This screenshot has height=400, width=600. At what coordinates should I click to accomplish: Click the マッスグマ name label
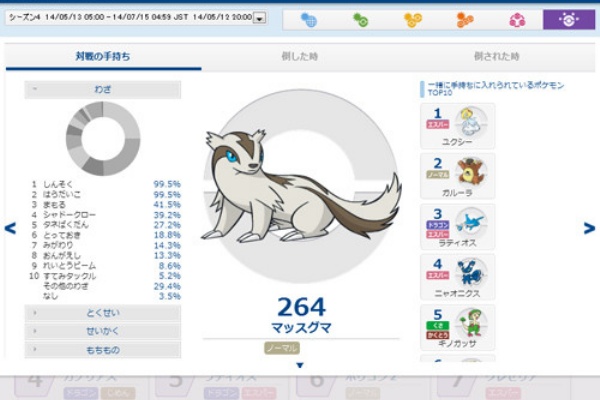pyautogui.click(x=301, y=328)
